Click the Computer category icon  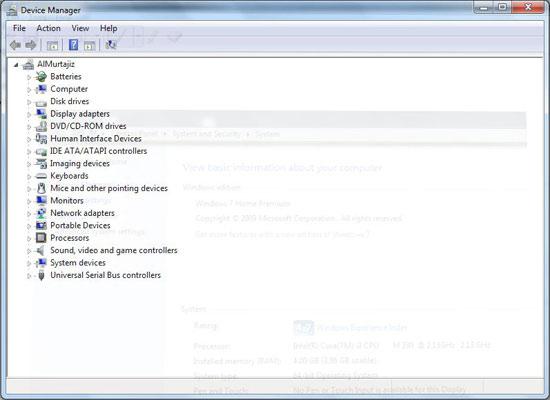pyautogui.click(x=41, y=89)
